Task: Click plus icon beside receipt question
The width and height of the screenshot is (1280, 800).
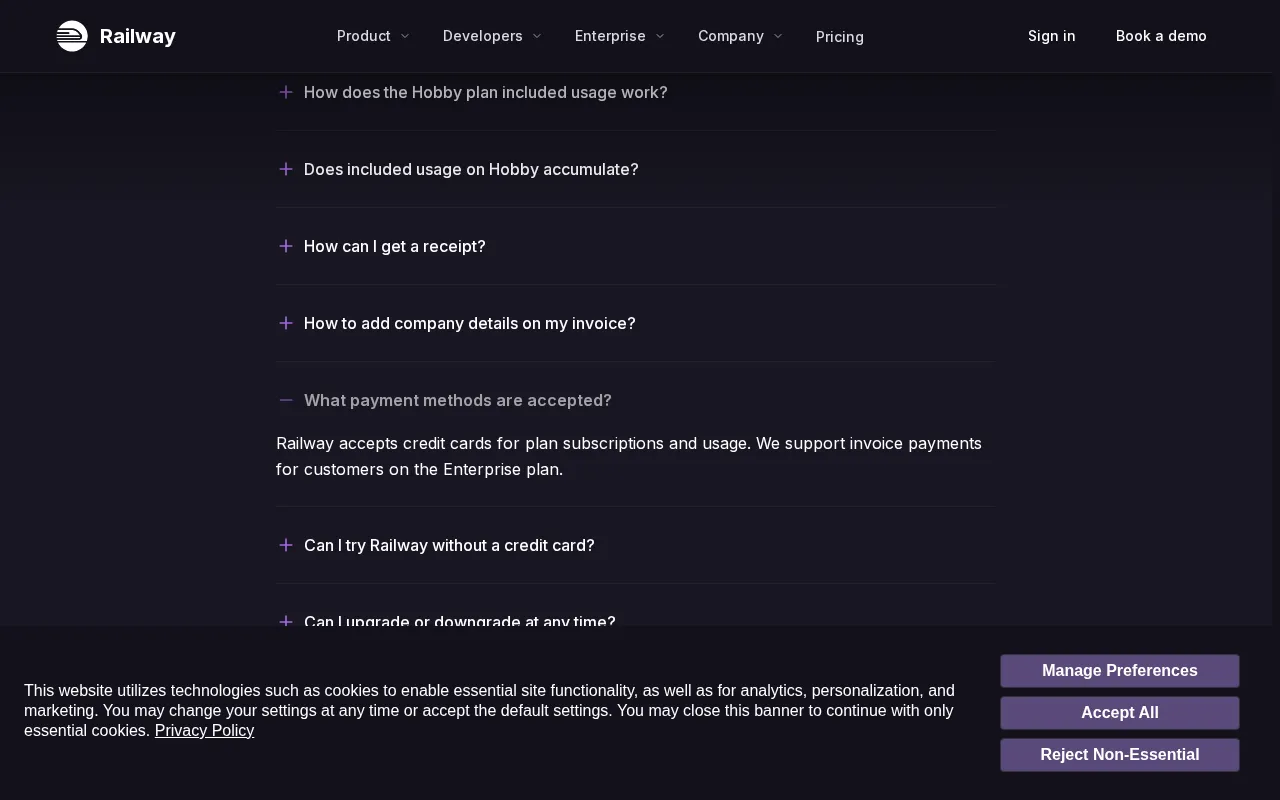Action: coord(286,246)
